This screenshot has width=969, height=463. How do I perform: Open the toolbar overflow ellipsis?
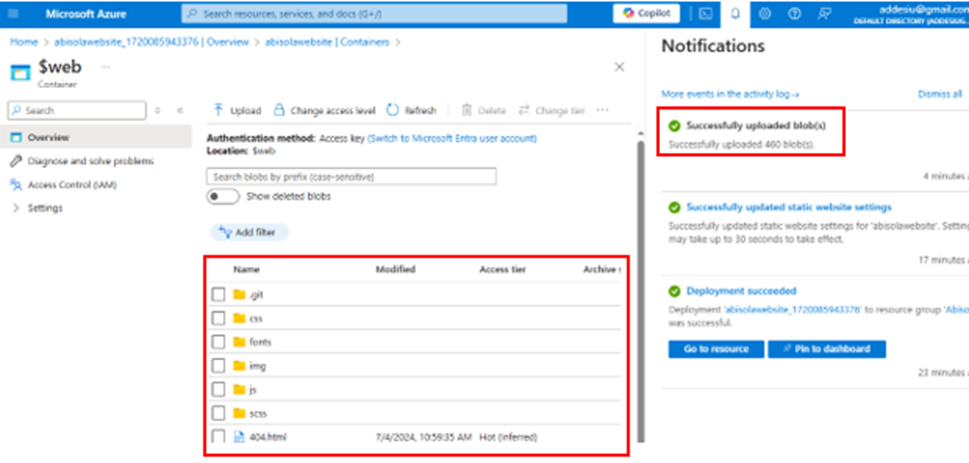tap(603, 111)
